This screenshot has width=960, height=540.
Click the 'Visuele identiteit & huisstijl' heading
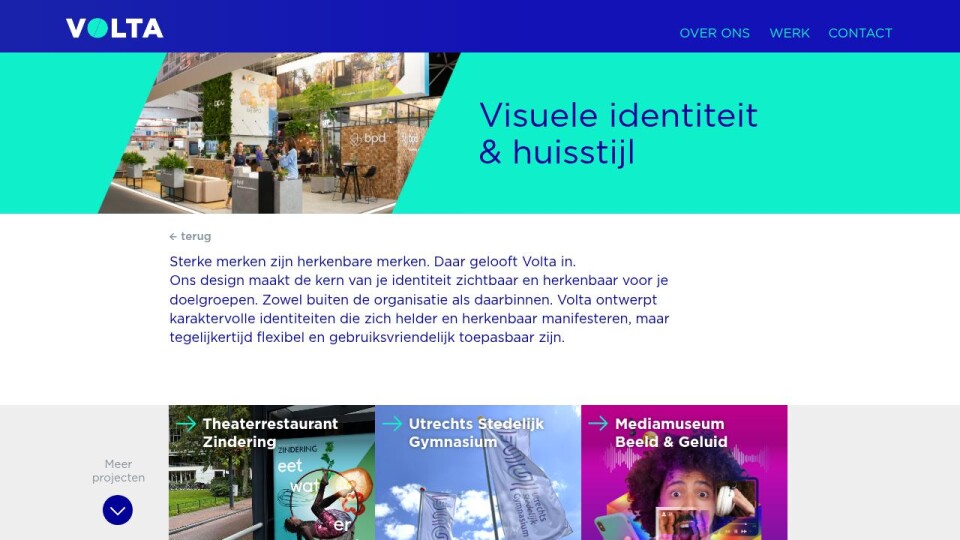618,133
